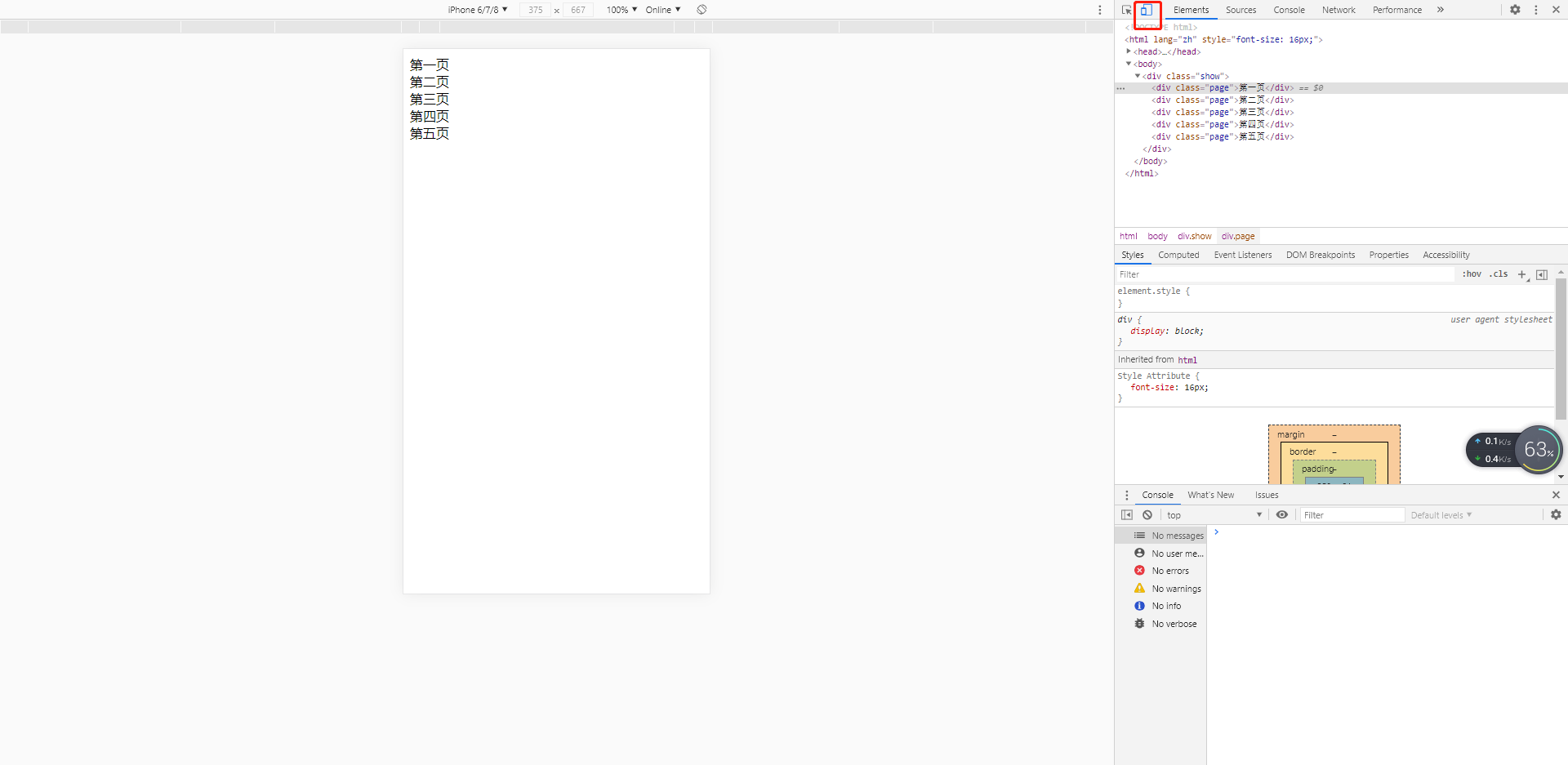Click the div.show breadcrumb item
1568x765 pixels.
tap(1194, 236)
